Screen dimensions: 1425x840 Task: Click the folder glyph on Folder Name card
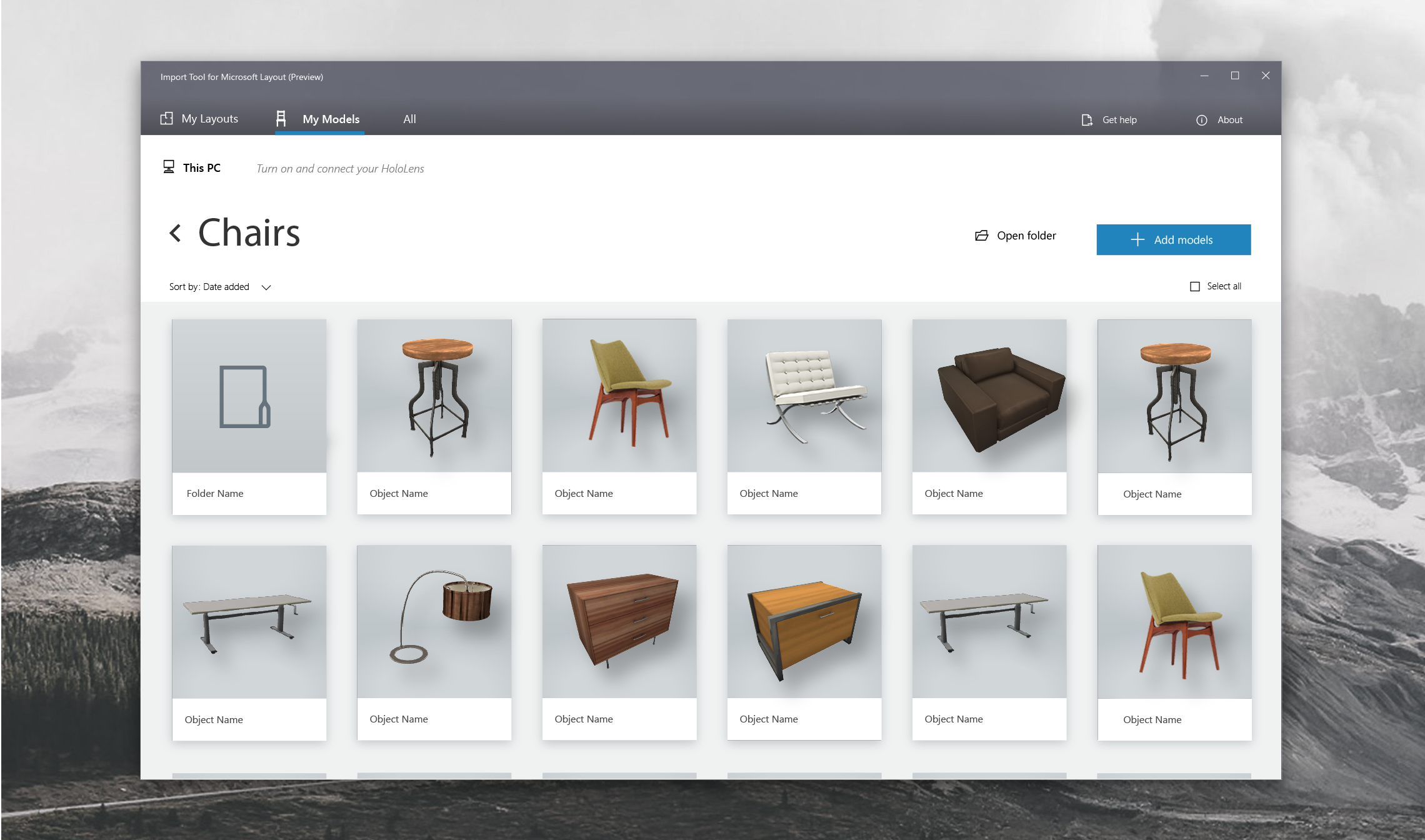pyautogui.click(x=245, y=396)
